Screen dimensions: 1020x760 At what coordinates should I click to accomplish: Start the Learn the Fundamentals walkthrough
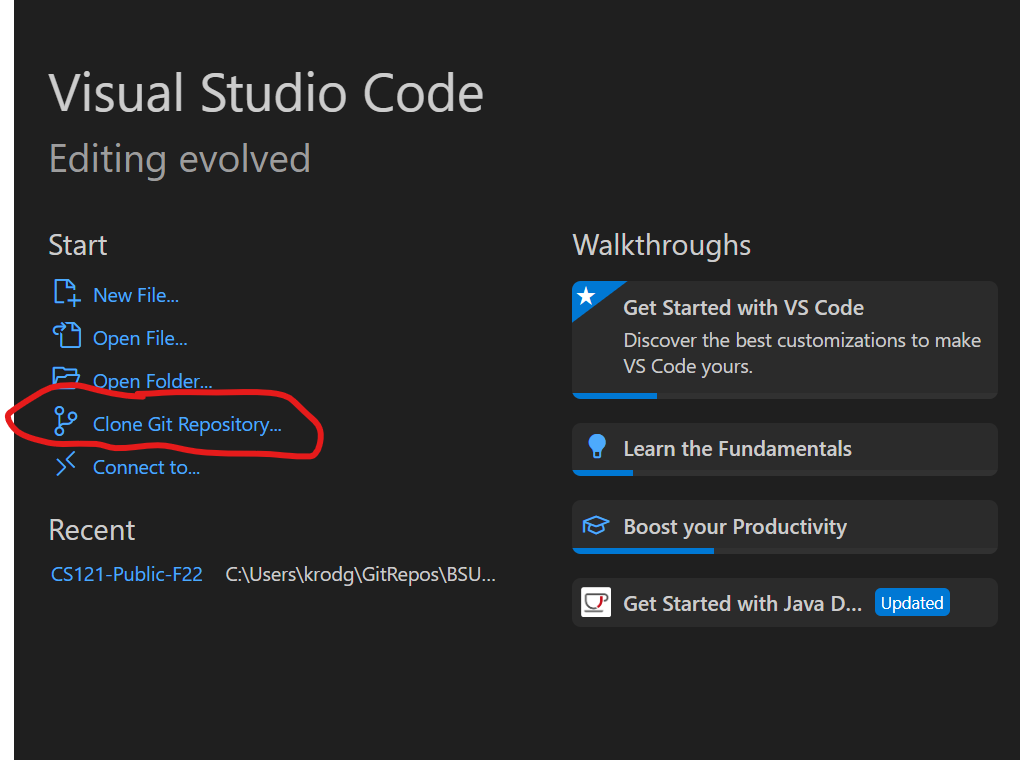(737, 448)
